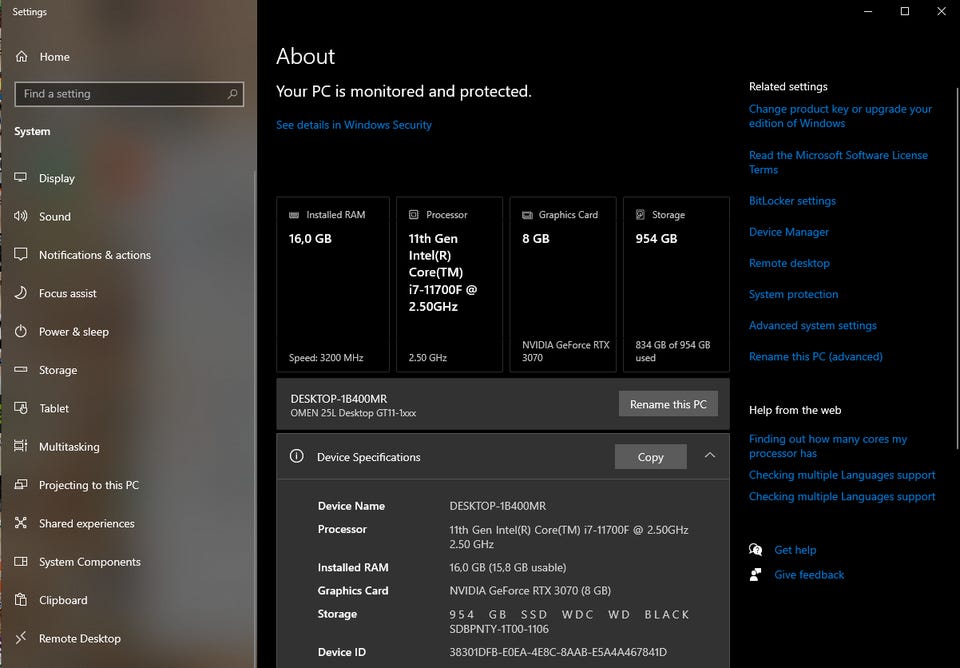Image resolution: width=960 pixels, height=668 pixels.
Task: Click the DESKTOP-1B400MR Device Name value
Action: (497, 506)
